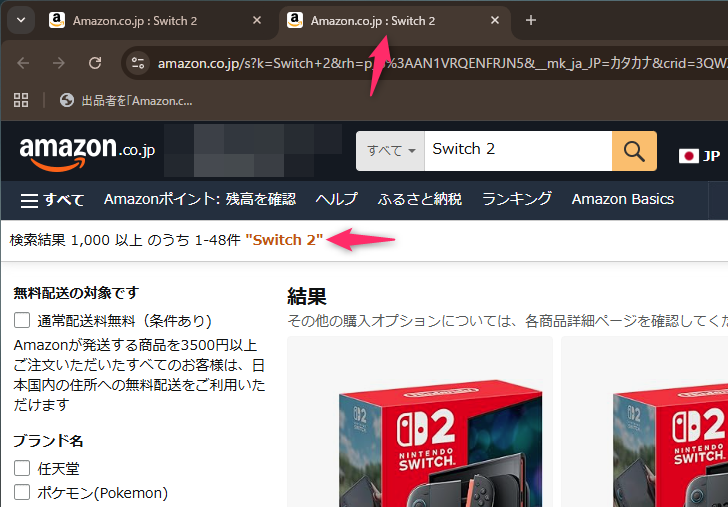
Task: Click the site info icon in address bar
Action: tap(139, 63)
